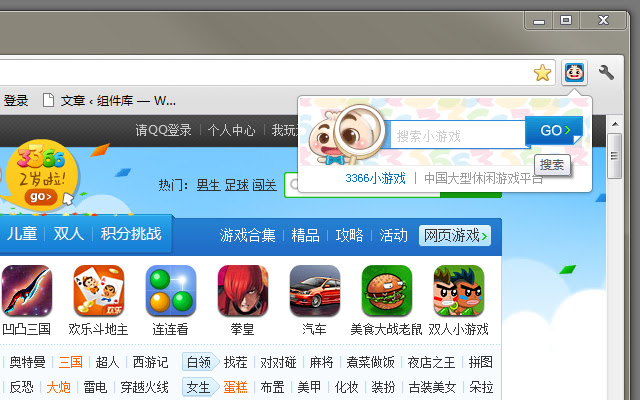Click the 古装美女 tag
This screenshot has width=640, height=400.
coord(432,387)
